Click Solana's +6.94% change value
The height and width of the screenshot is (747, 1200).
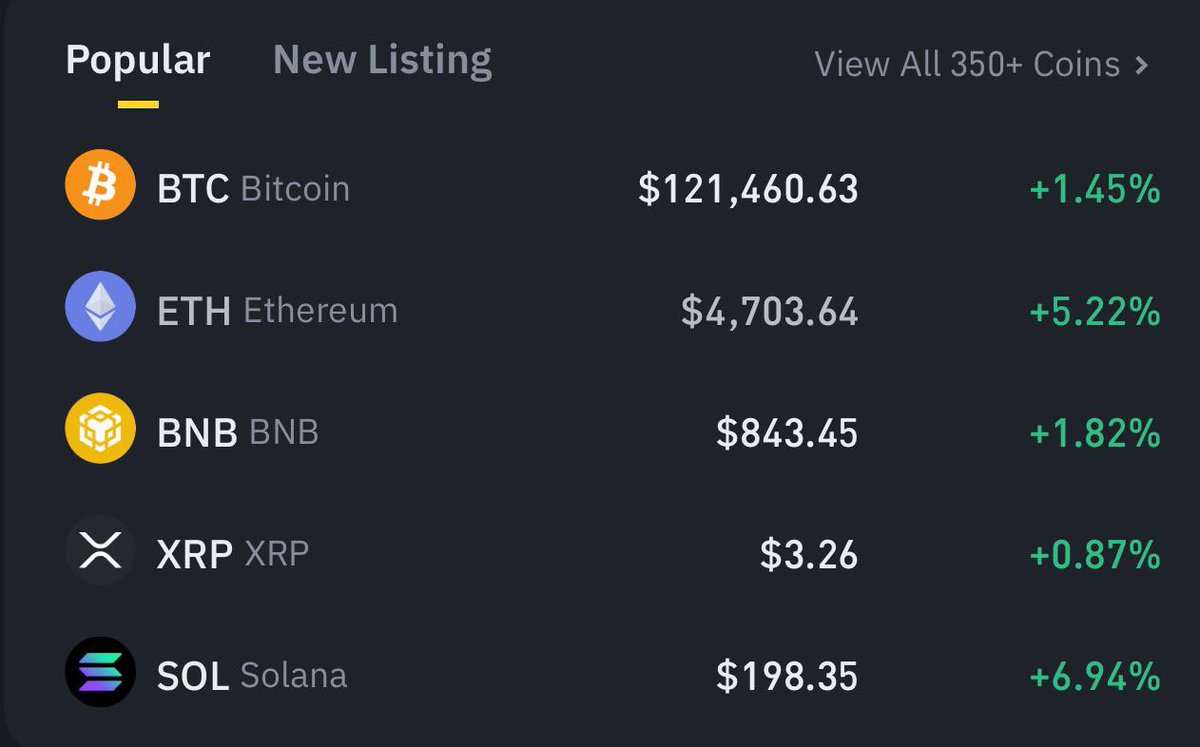[x=1095, y=677]
